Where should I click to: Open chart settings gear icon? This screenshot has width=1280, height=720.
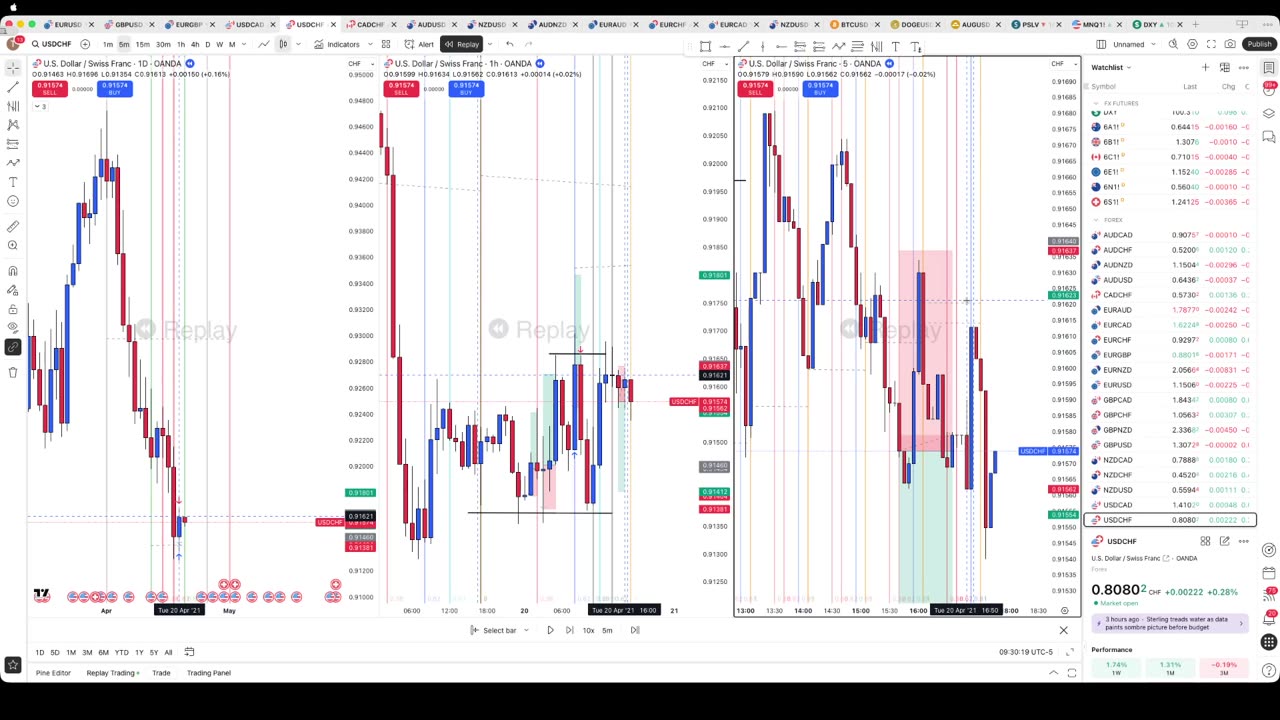[x=1192, y=44]
